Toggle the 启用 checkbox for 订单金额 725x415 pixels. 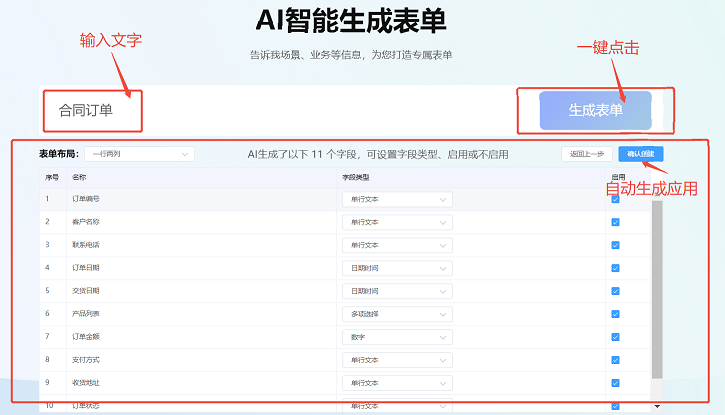[615, 337]
